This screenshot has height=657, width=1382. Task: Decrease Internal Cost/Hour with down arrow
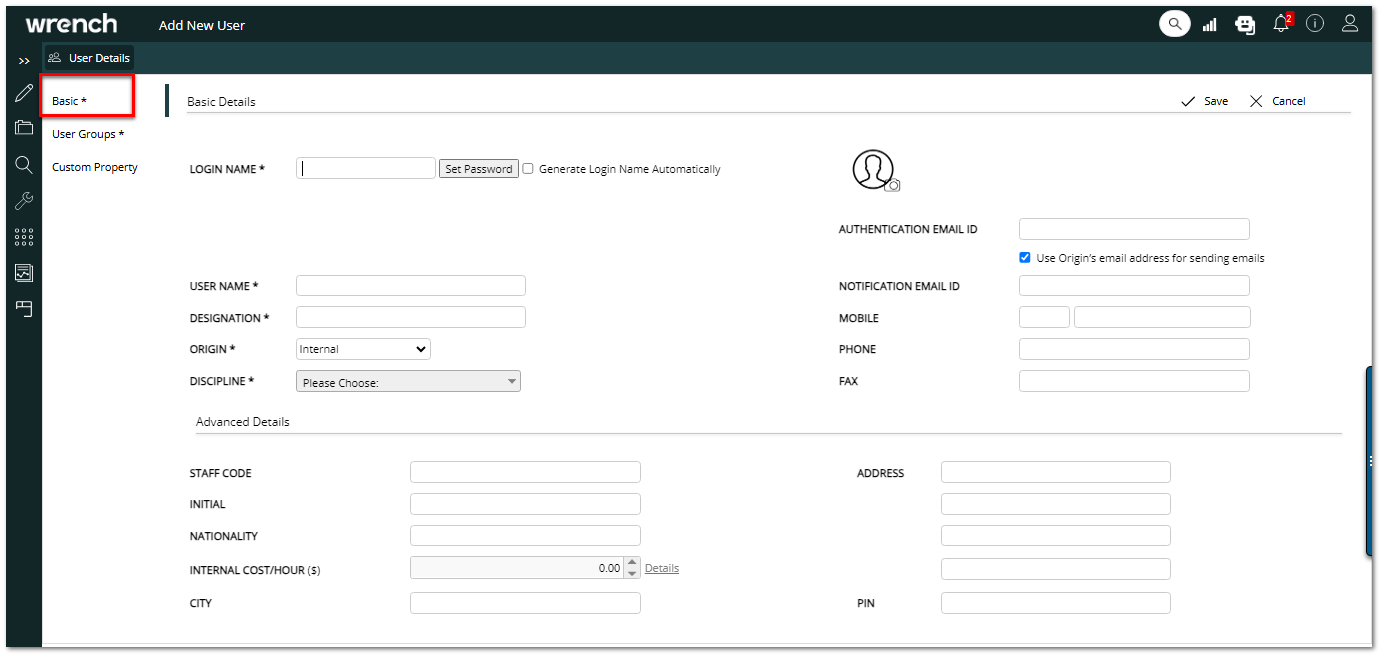(632, 573)
